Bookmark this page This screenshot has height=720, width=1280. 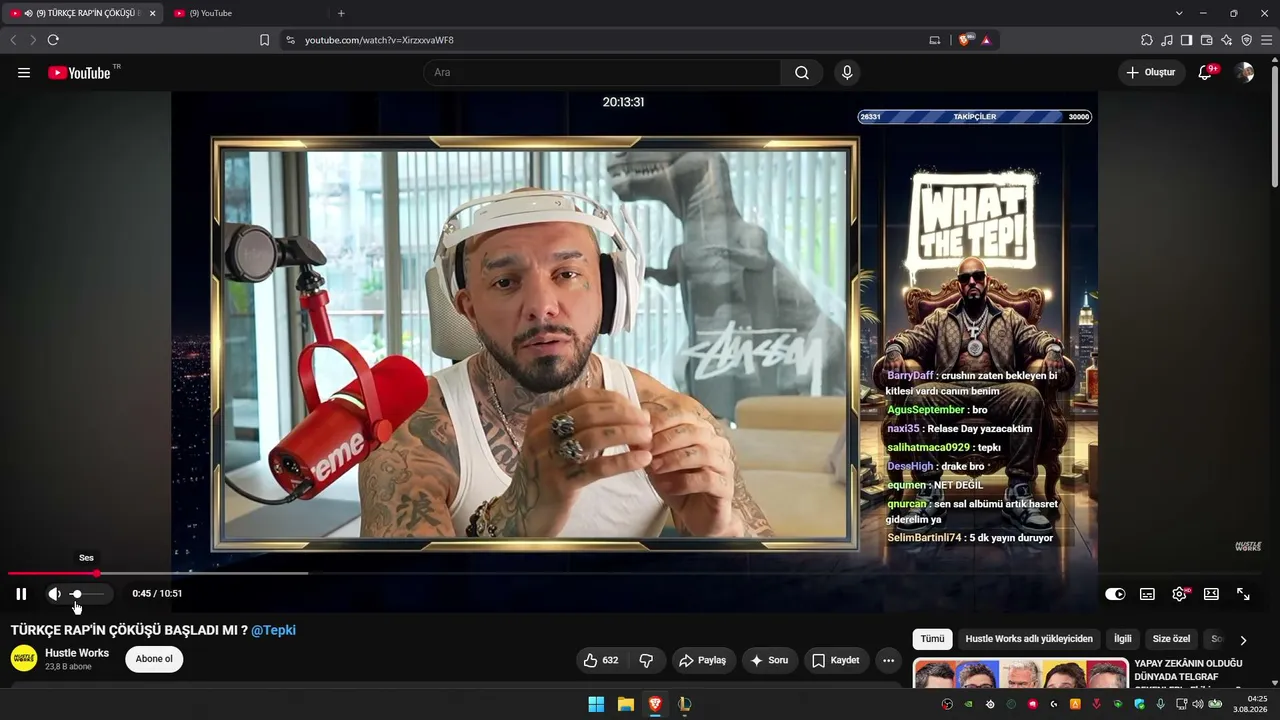[x=264, y=40]
